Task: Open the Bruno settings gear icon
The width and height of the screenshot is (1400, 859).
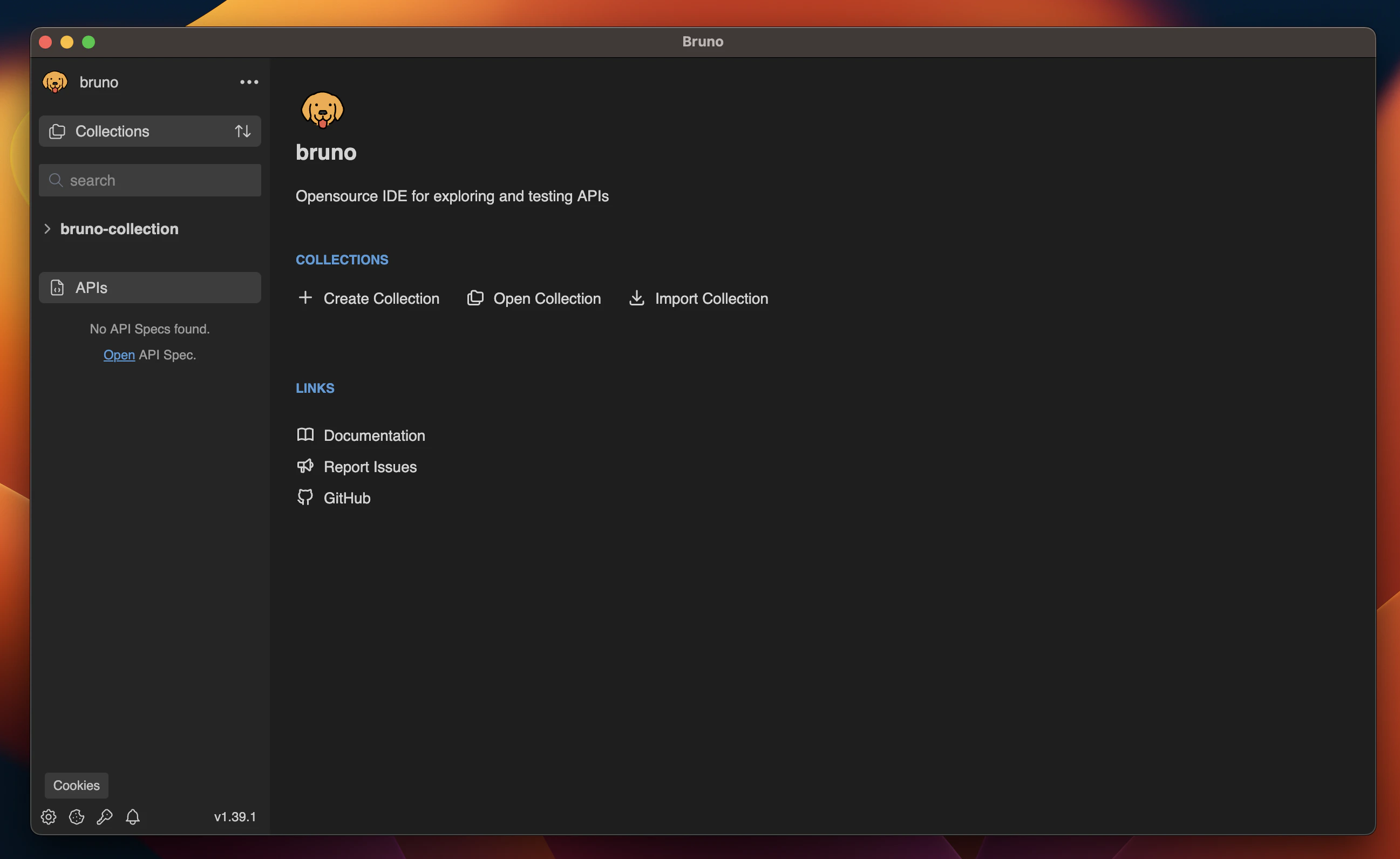Action: click(x=48, y=816)
